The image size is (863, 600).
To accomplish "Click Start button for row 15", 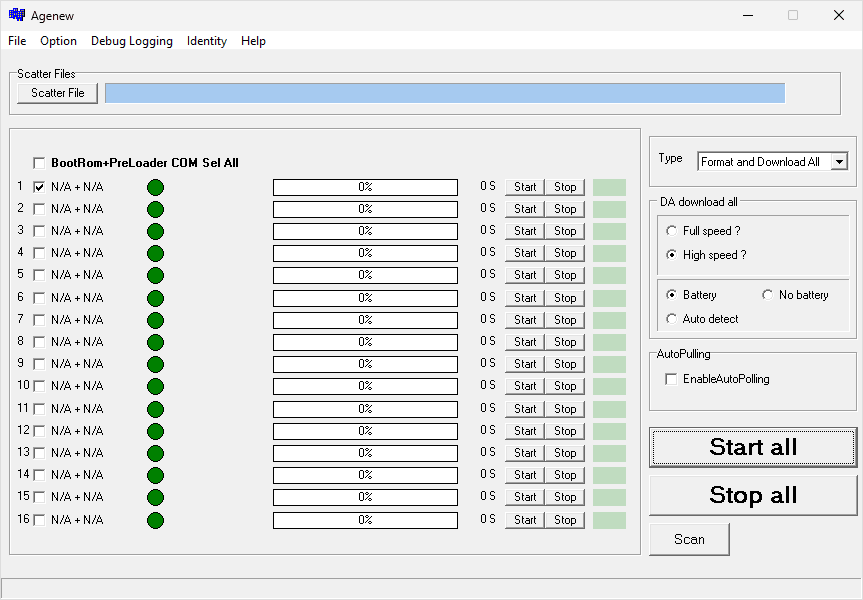I will [525, 497].
